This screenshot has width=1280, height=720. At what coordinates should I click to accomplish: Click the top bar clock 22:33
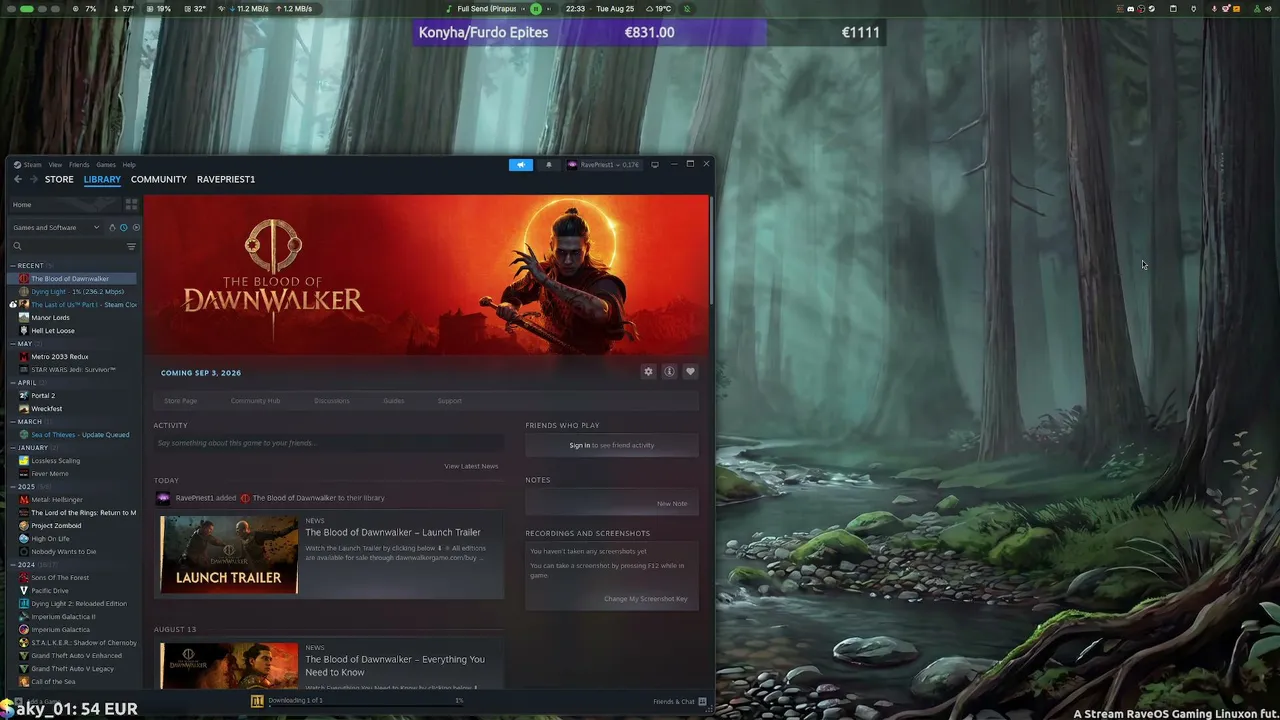(575, 9)
